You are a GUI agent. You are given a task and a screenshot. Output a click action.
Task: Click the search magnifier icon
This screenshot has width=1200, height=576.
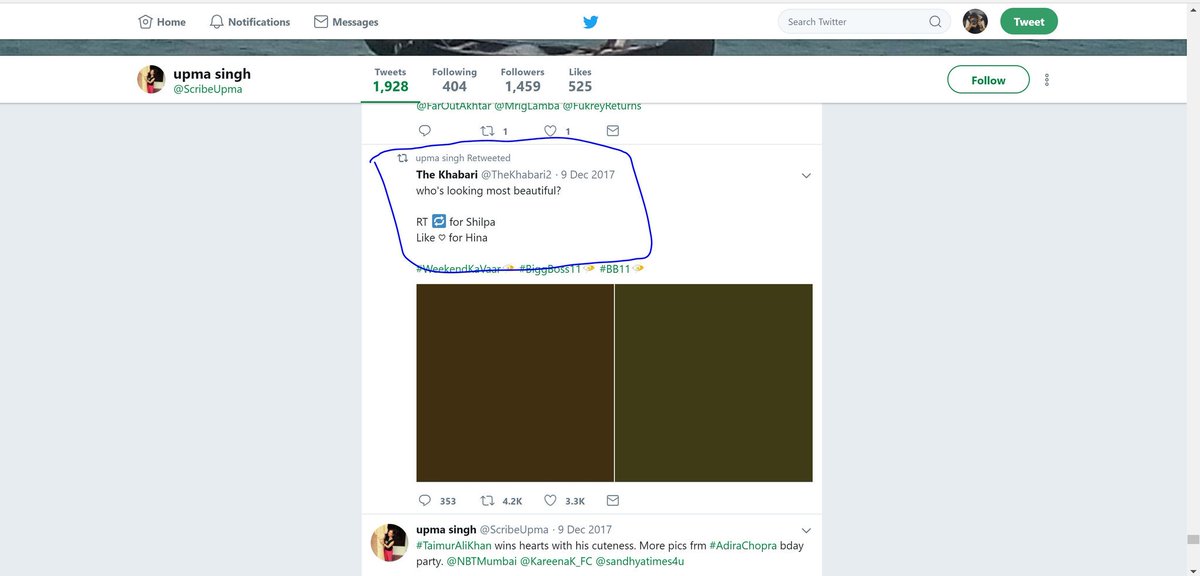point(935,21)
